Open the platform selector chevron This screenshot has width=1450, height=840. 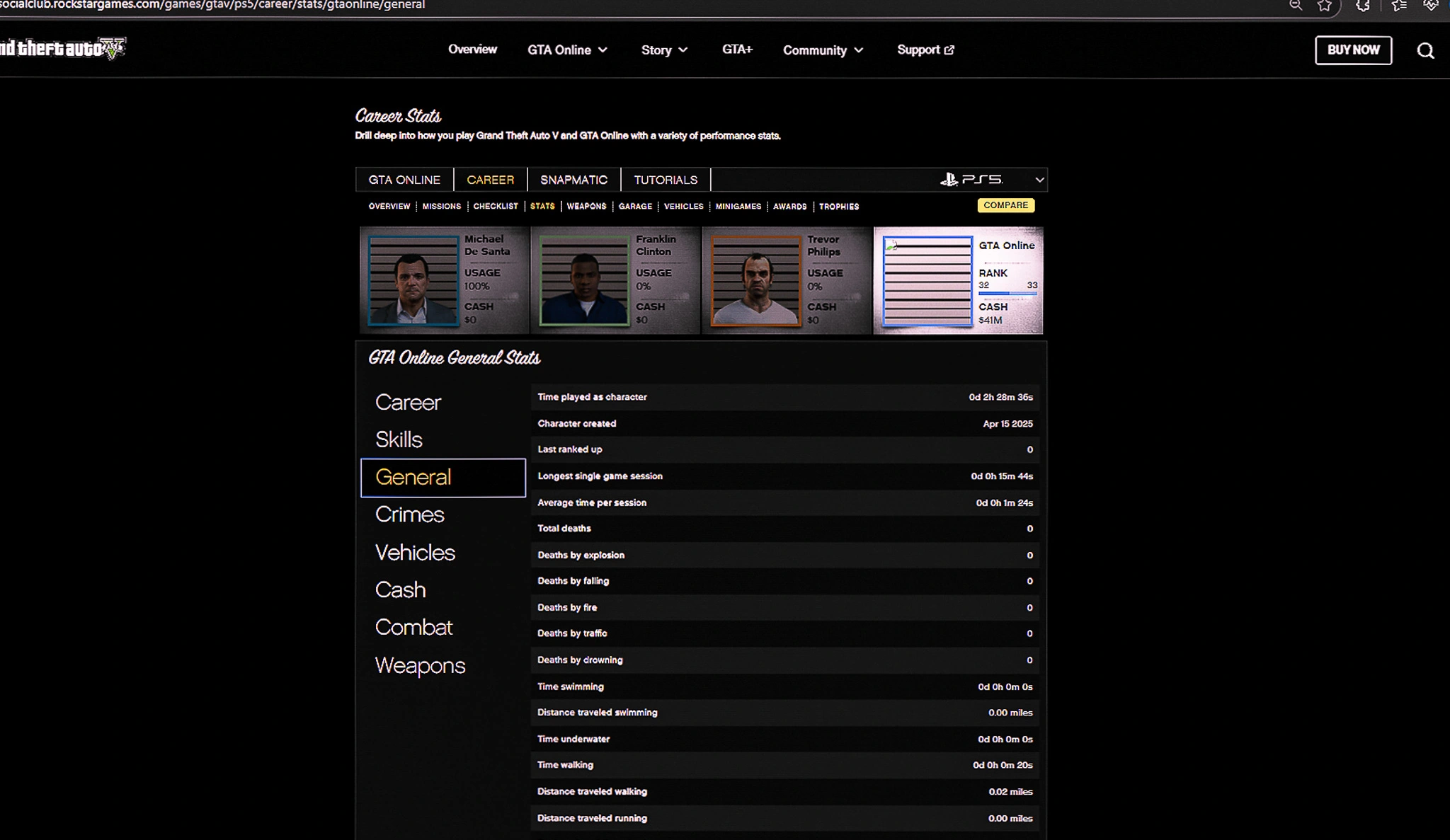point(1039,180)
